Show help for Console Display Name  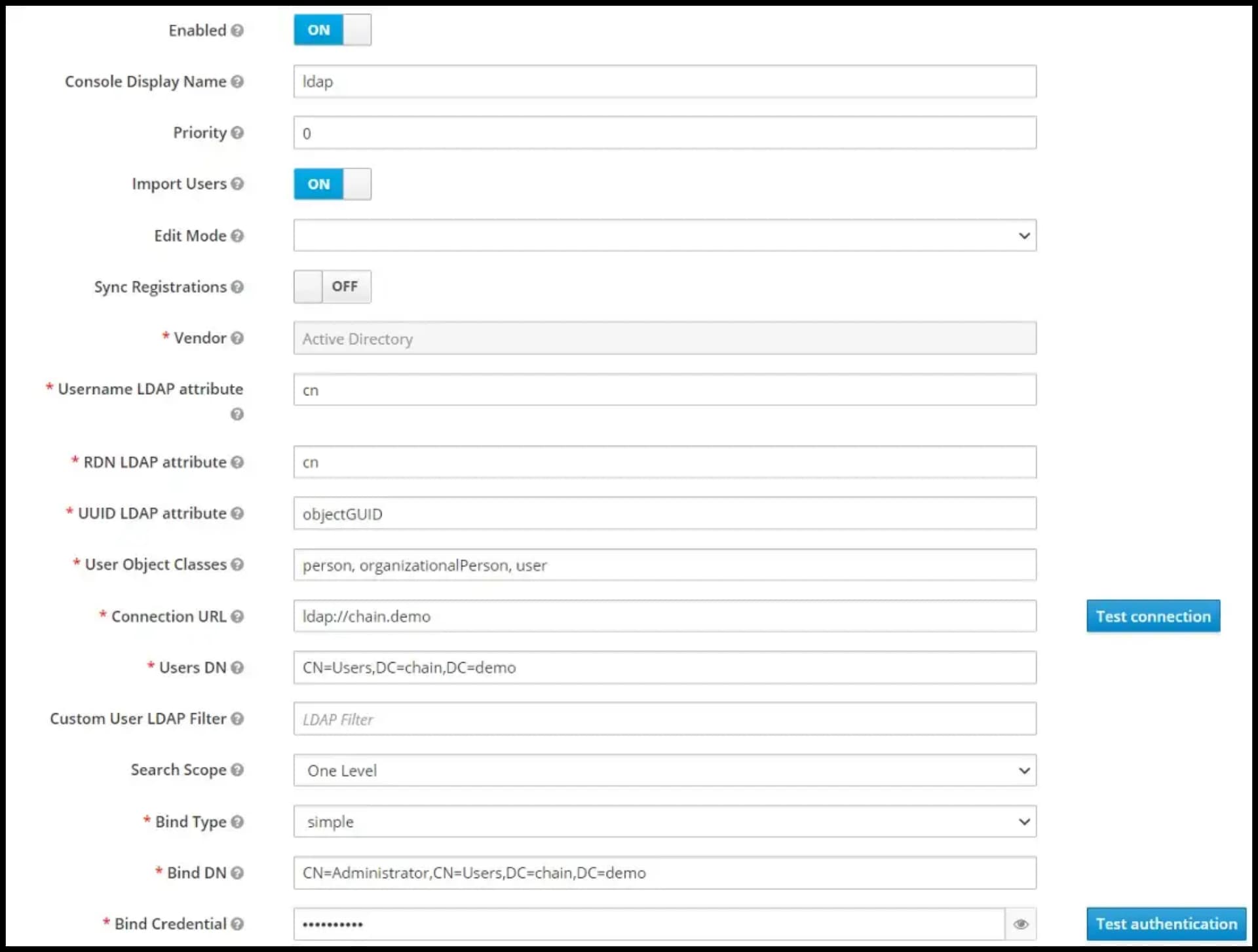(237, 81)
